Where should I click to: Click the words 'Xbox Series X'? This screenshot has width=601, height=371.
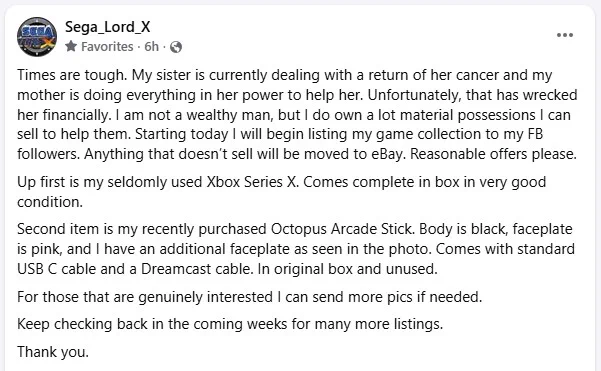252,182
